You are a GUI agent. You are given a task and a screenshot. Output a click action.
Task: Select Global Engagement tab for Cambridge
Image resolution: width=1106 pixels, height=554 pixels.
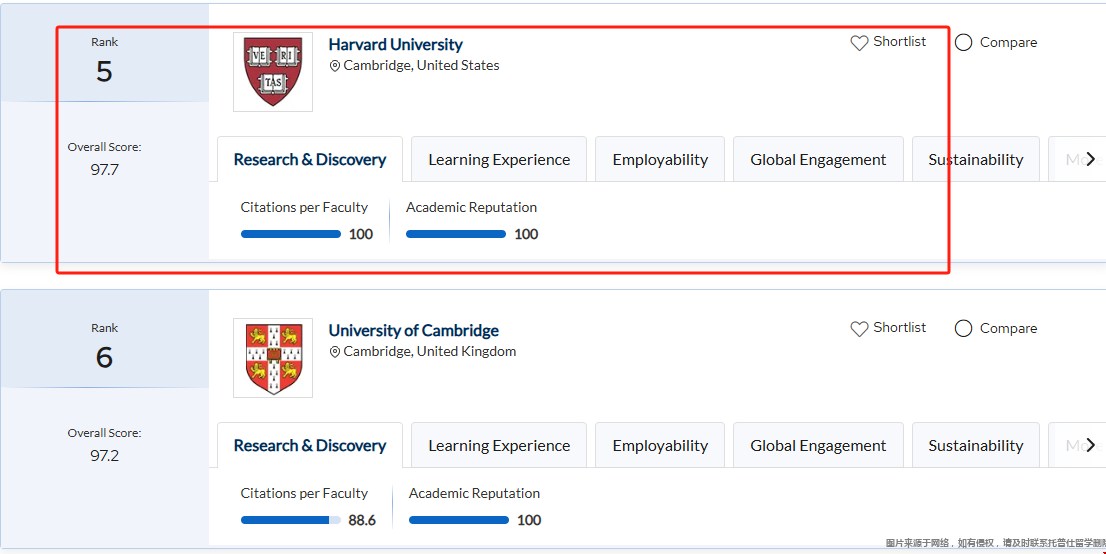818,446
